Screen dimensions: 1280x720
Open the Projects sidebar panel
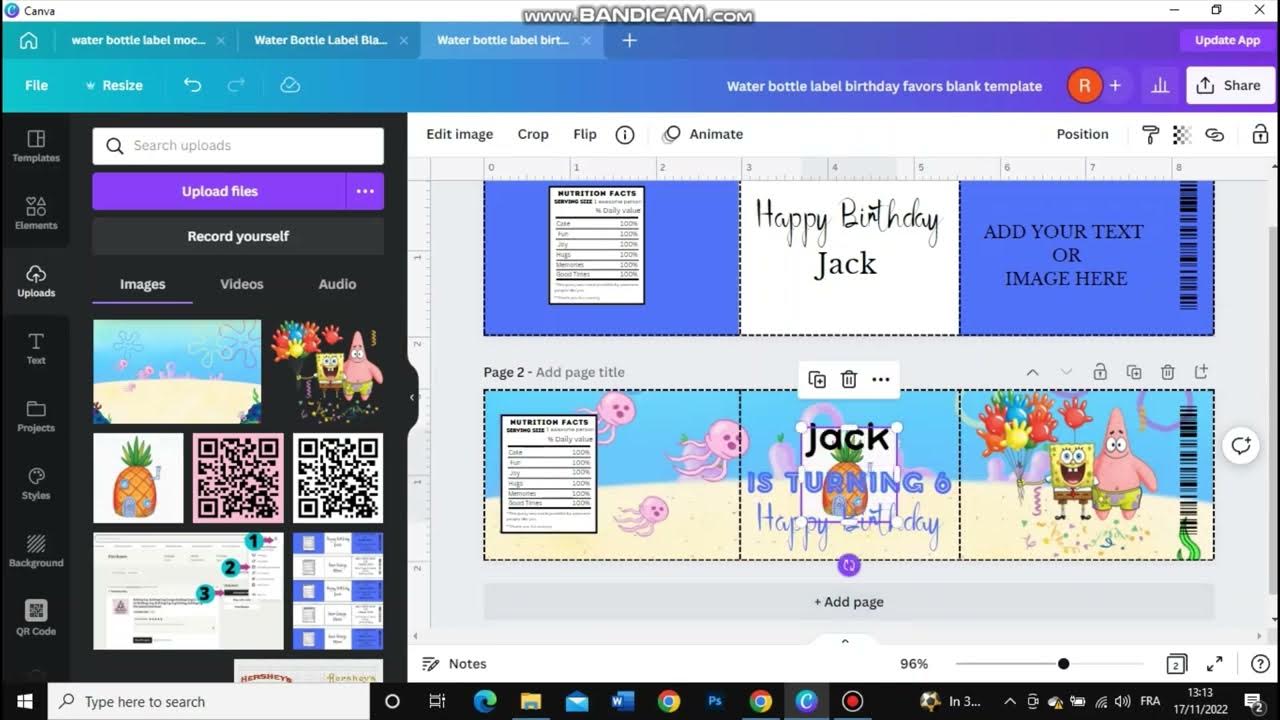[x=36, y=416]
